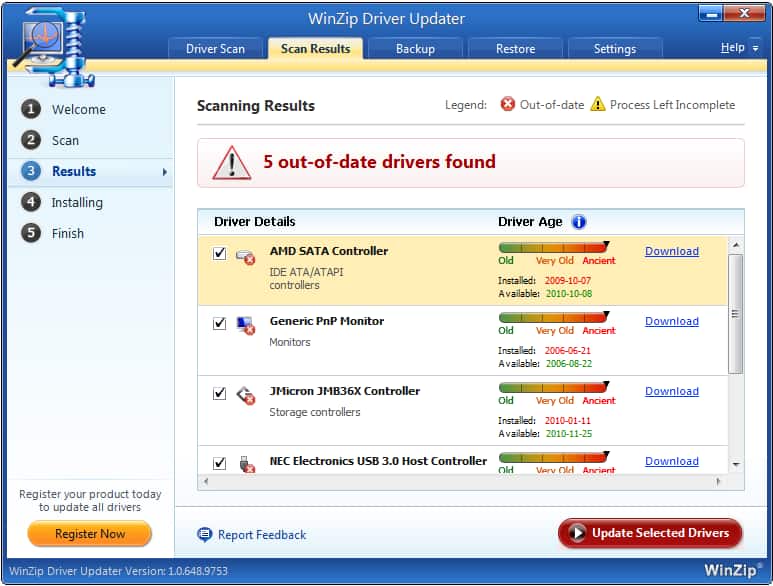Click the Generic PnP Monitor device icon

pos(245,325)
